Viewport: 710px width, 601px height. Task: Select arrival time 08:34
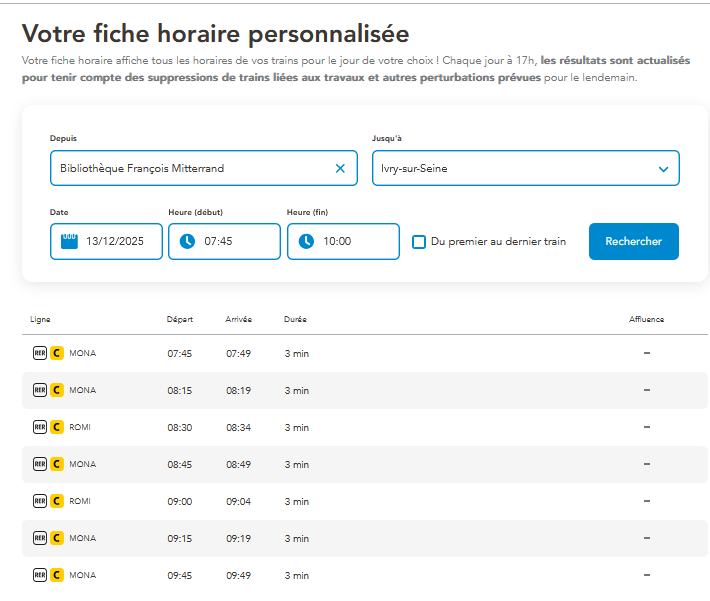pyautogui.click(x=239, y=428)
